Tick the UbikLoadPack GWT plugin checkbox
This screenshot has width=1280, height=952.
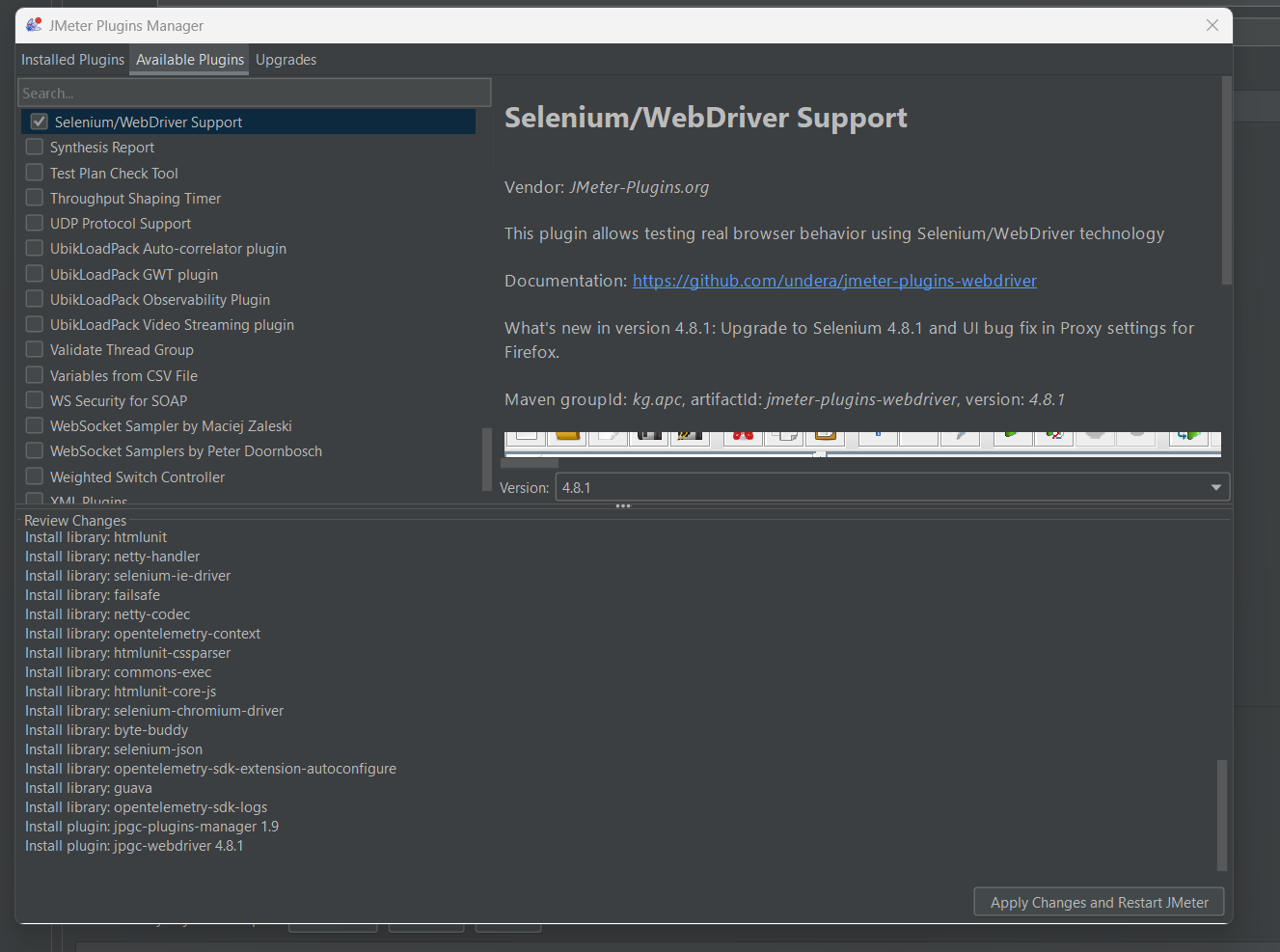[35, 274]
